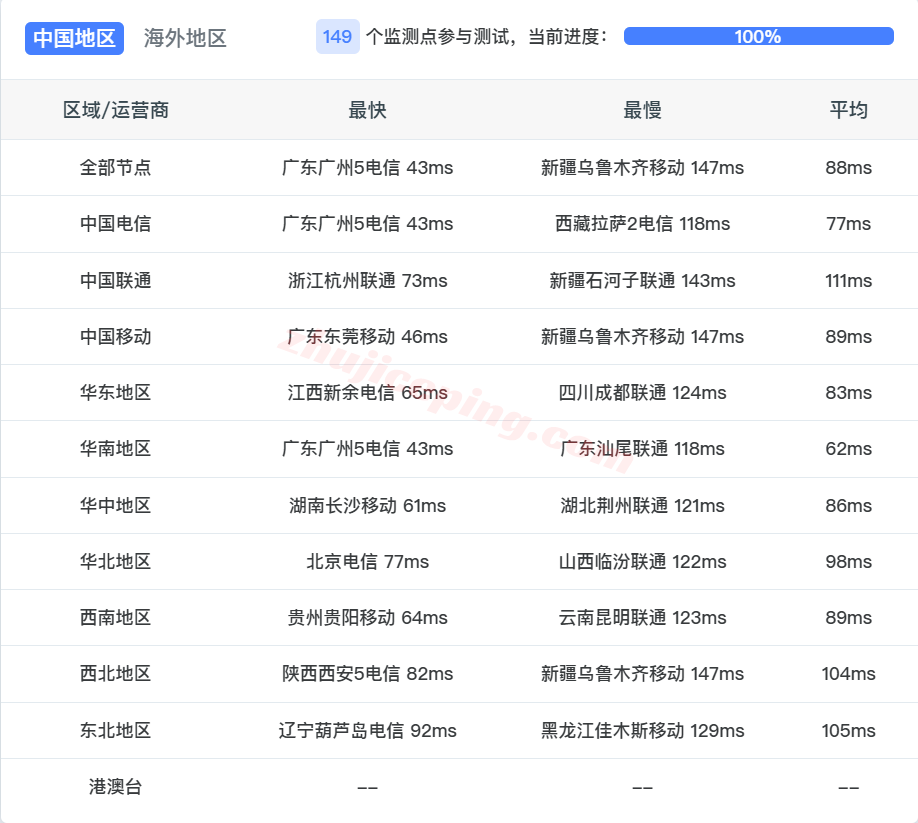Click 辽宁葫芦岛电信 92ms cell
Image resolution: width=918 pixels, height=823 pixels.
[367, 731]
